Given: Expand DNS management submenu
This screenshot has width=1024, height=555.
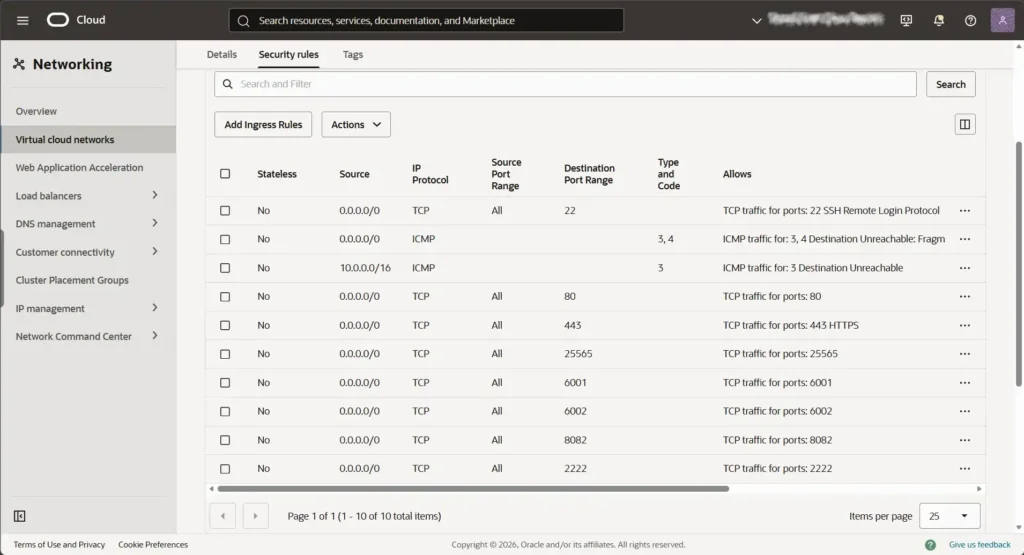Looking at the screenshot, I should click(155, 223).
